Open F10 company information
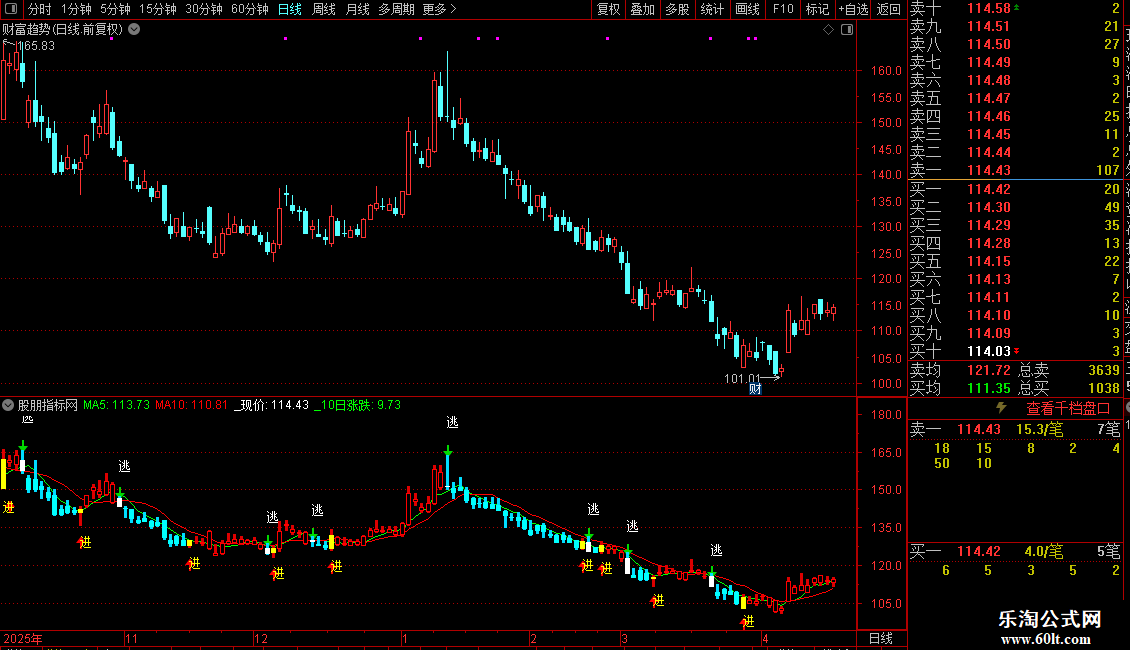This screenshot has width=1130, height=650. pos(783,9)
